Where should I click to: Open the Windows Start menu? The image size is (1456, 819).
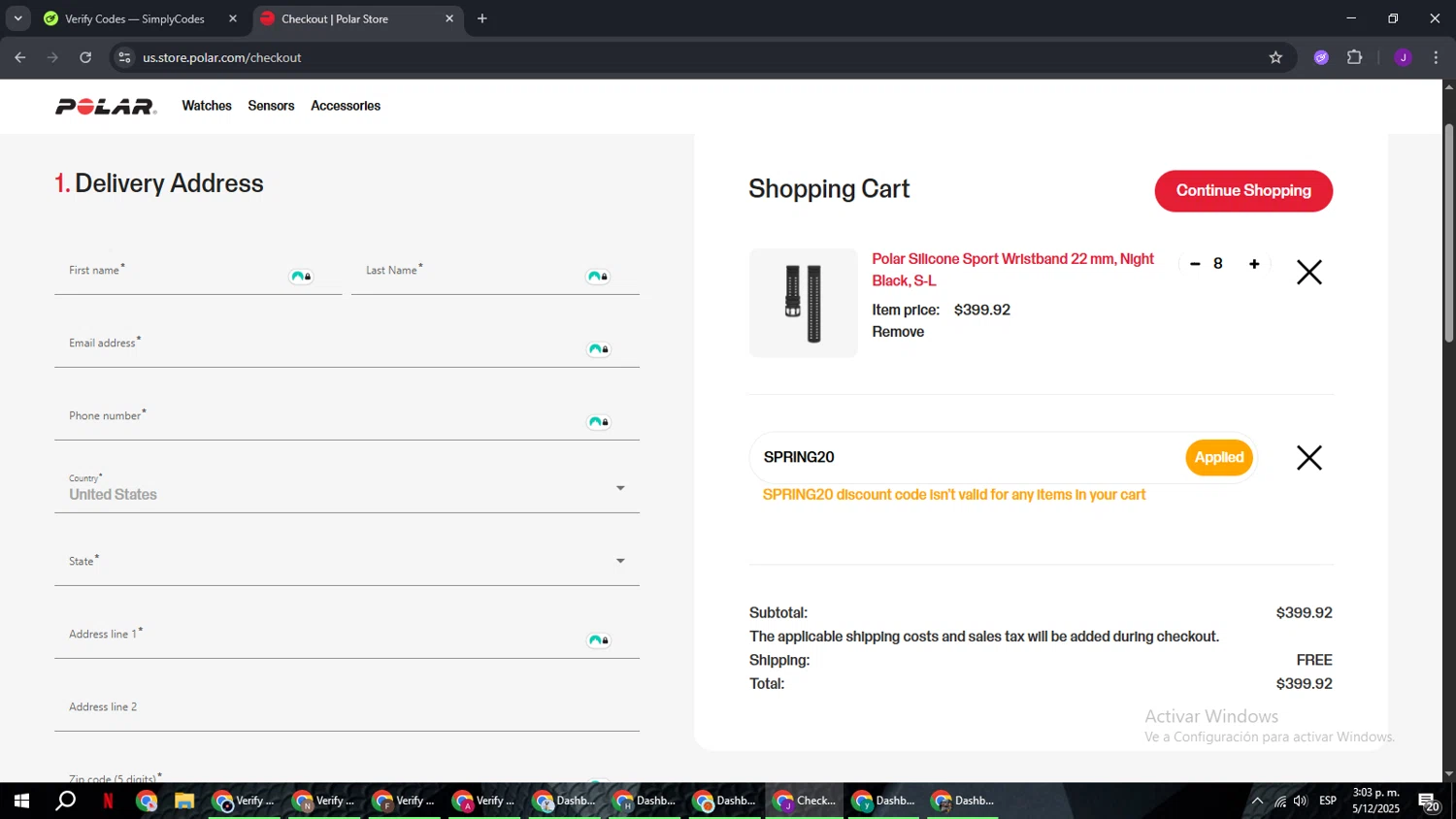point(21,801)
